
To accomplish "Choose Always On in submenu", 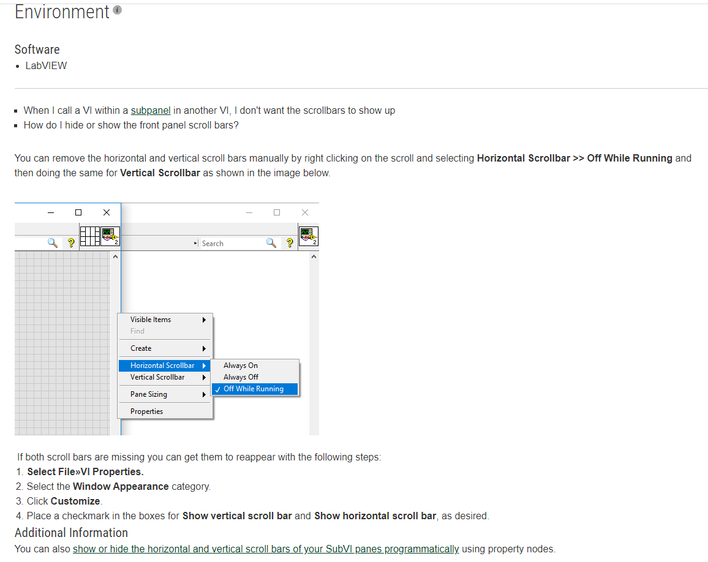I will point(255,365).
